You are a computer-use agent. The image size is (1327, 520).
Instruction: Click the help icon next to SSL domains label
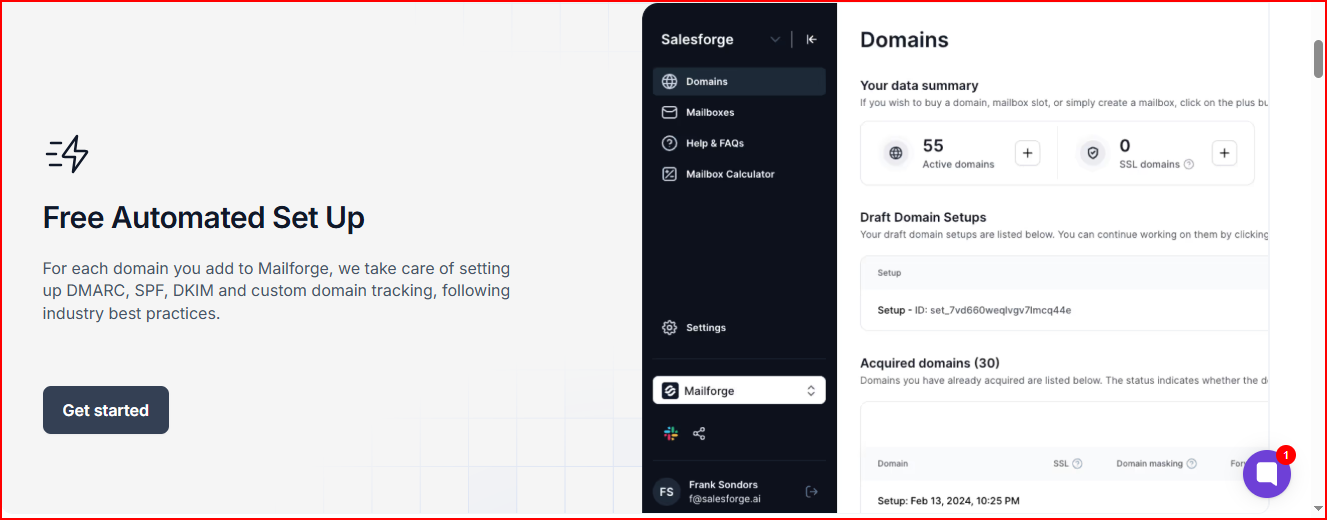1189,165
